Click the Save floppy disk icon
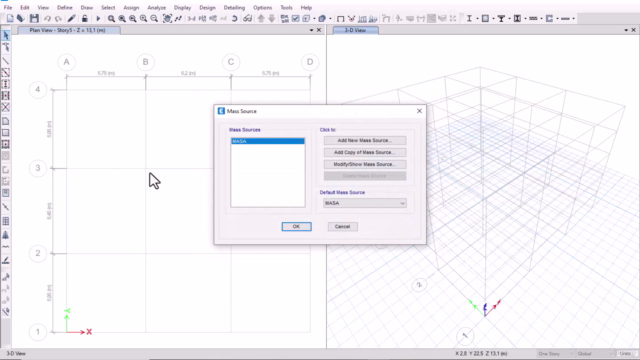 [x=34, y=18]
